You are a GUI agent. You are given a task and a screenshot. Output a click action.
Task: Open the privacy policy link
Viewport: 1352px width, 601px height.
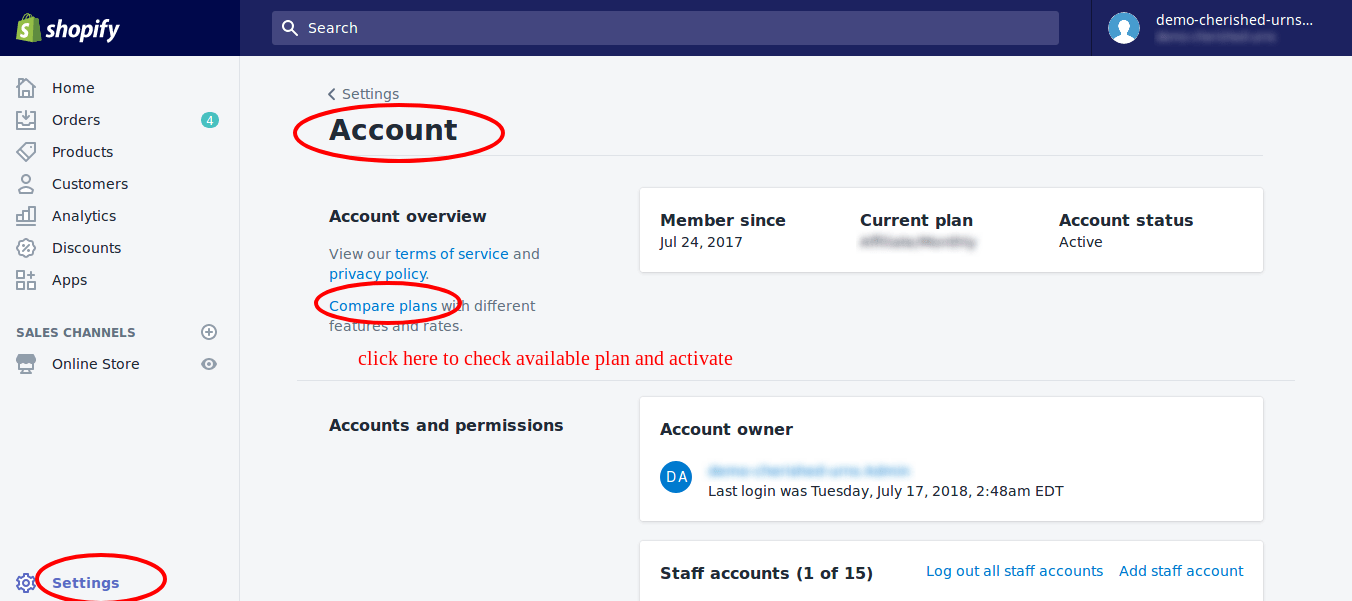pyautogui.click(x=378, y=274)
